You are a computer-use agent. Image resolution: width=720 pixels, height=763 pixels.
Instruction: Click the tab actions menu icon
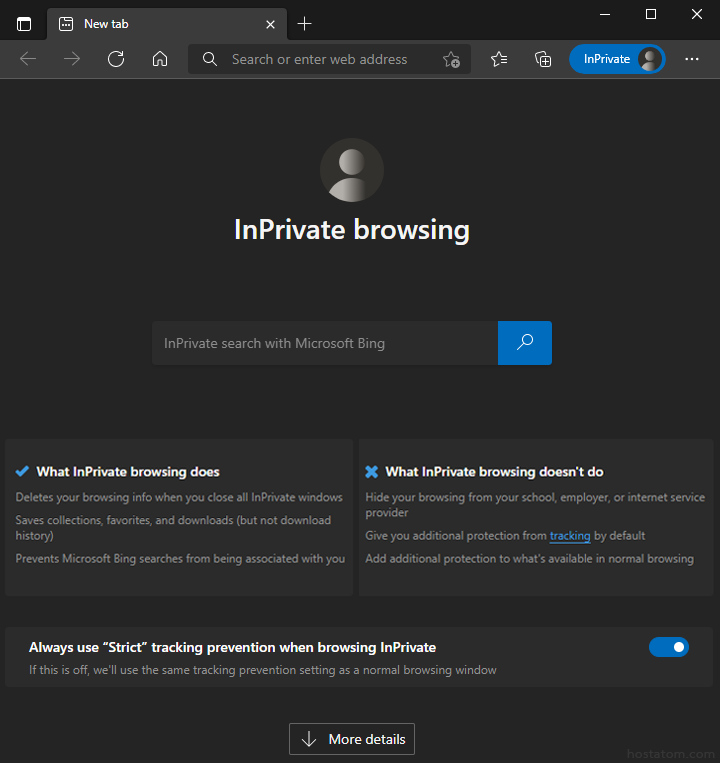tap(24, 24)
